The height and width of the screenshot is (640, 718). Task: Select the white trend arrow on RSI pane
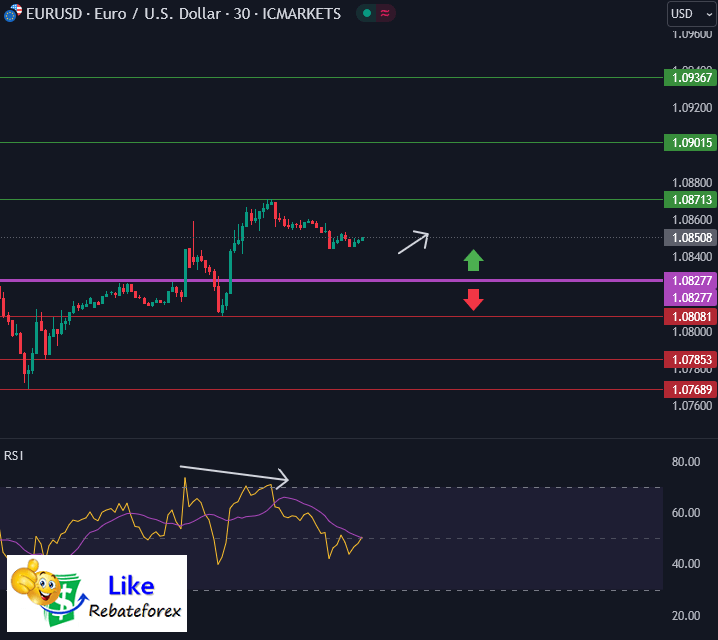pyautogui.click(x=232, y=472)
